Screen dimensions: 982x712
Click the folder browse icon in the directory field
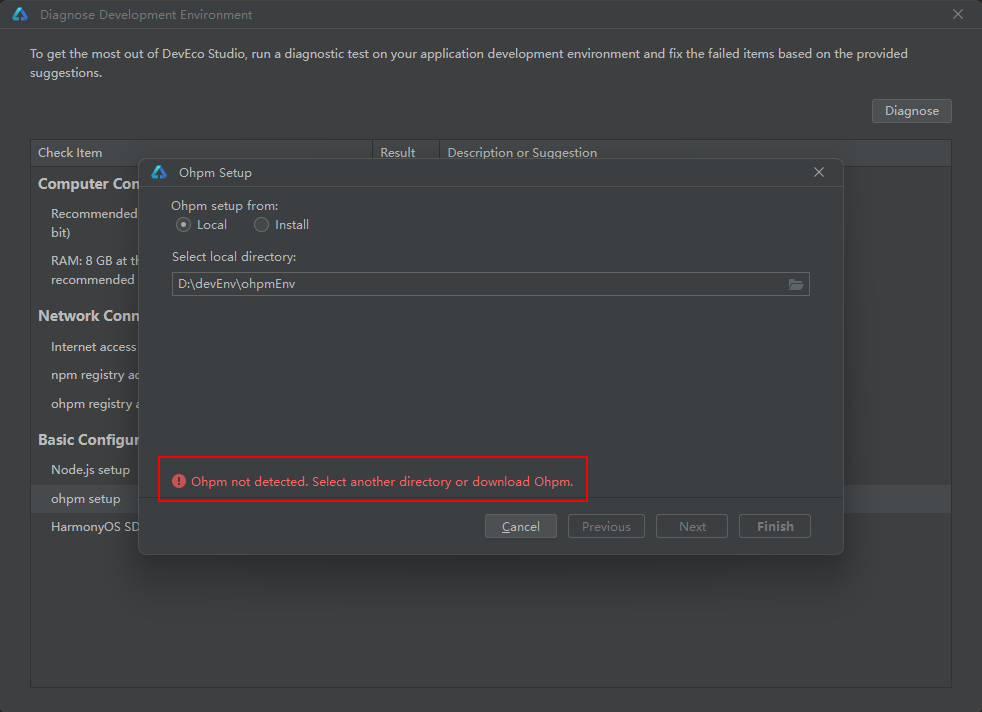click(795, 284)
